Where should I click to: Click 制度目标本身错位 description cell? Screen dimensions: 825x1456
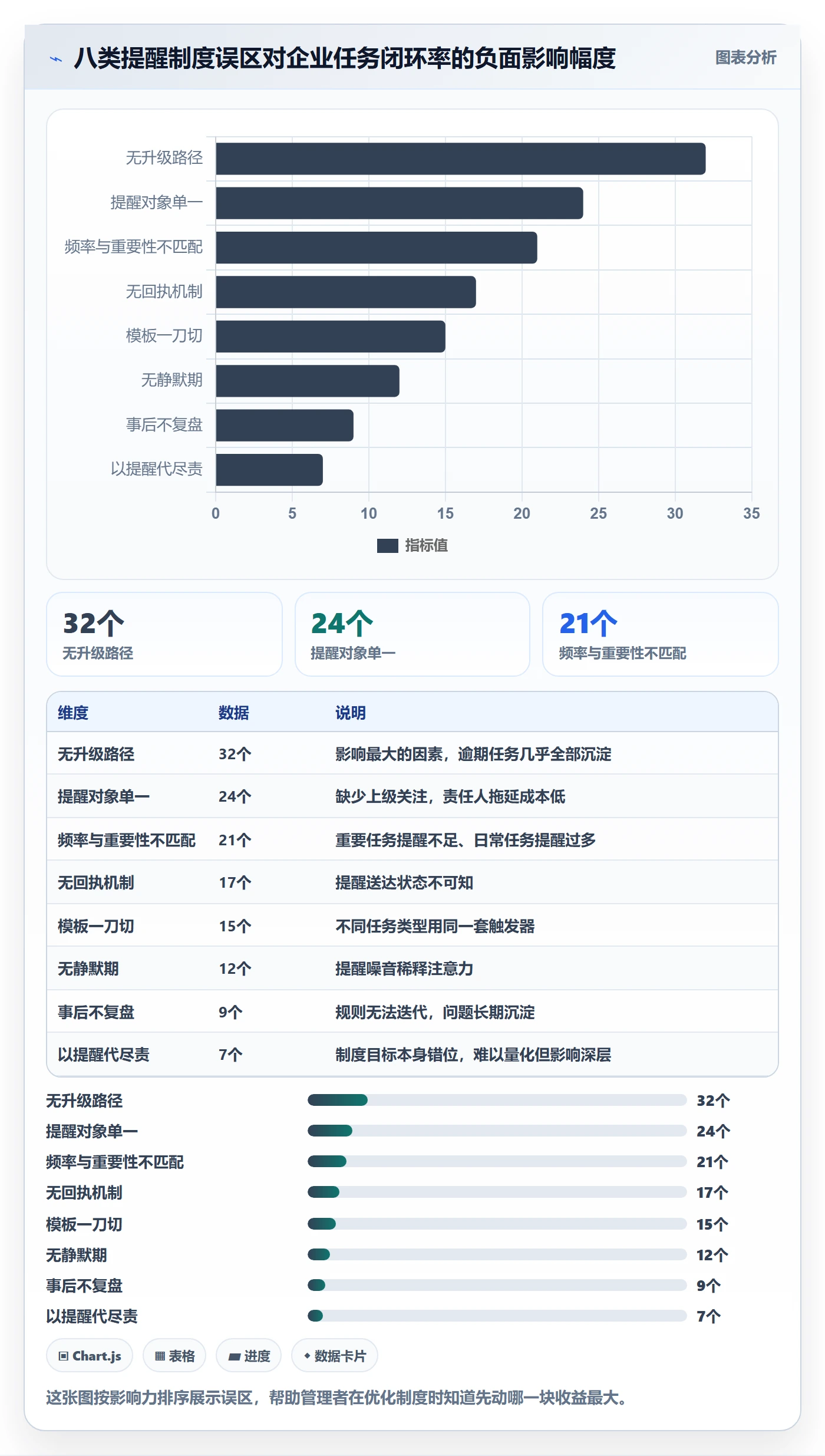click(473, 1055)
